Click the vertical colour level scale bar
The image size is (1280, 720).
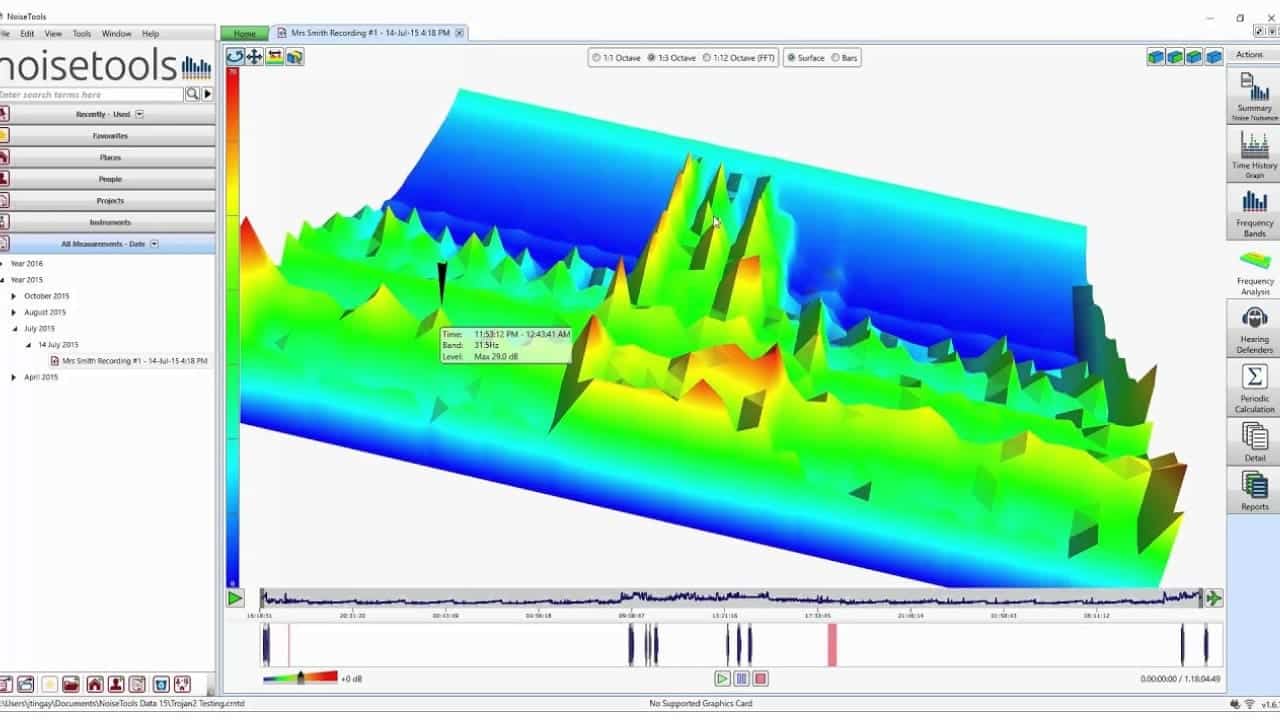pyautogui.click(x=232, y=326)
